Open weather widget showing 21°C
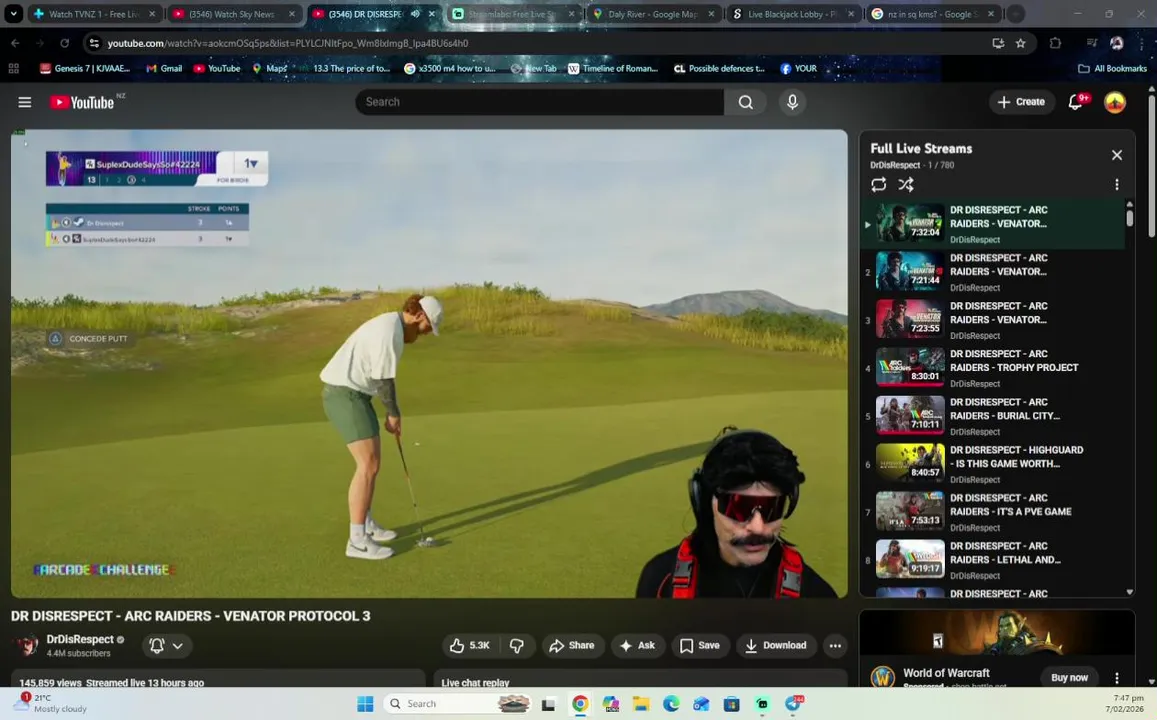The height and width of the screenshot is (720, 1157). pyautogui.click(x=52, y=703)
